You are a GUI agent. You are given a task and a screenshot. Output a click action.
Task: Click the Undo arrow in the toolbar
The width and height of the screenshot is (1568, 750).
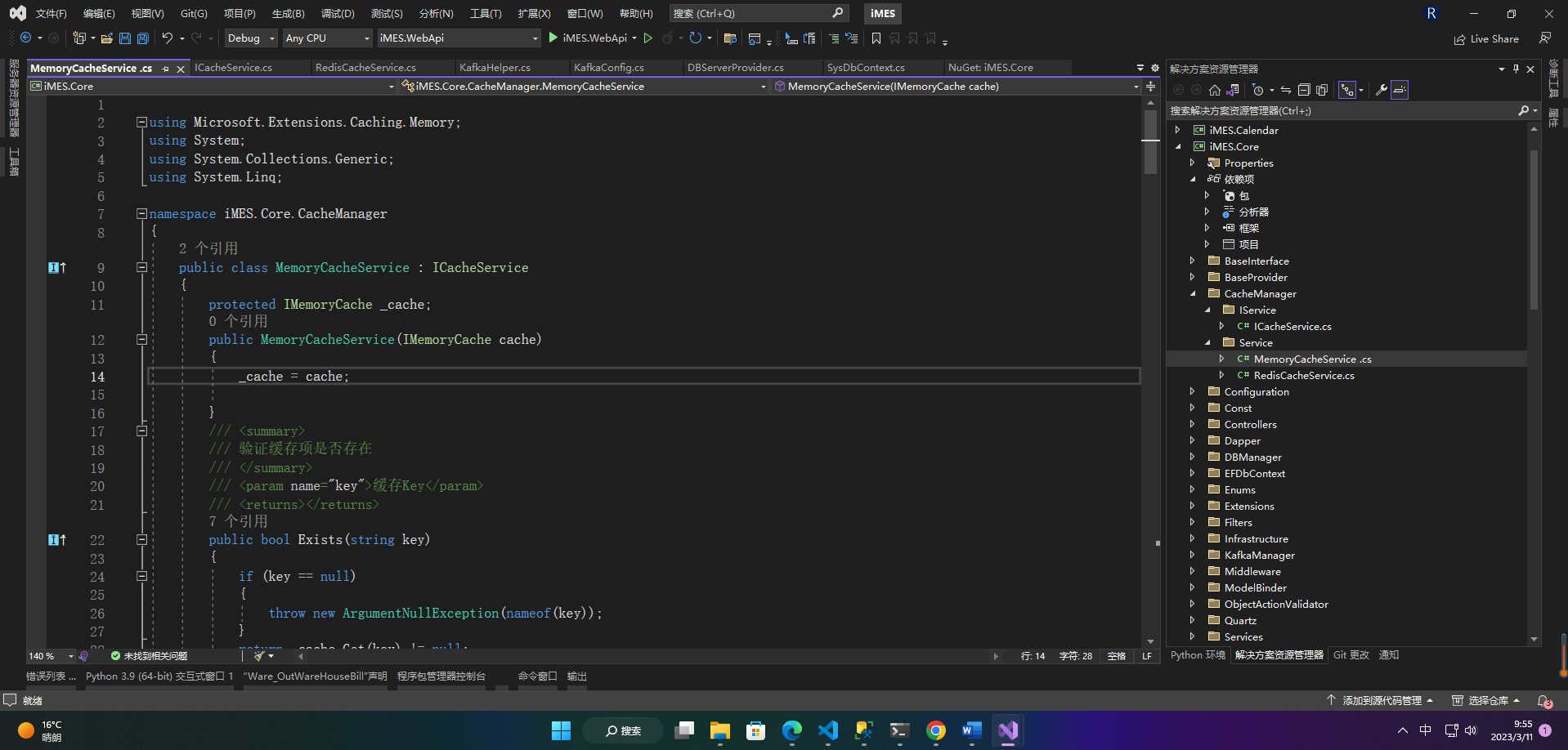[168, 38]
